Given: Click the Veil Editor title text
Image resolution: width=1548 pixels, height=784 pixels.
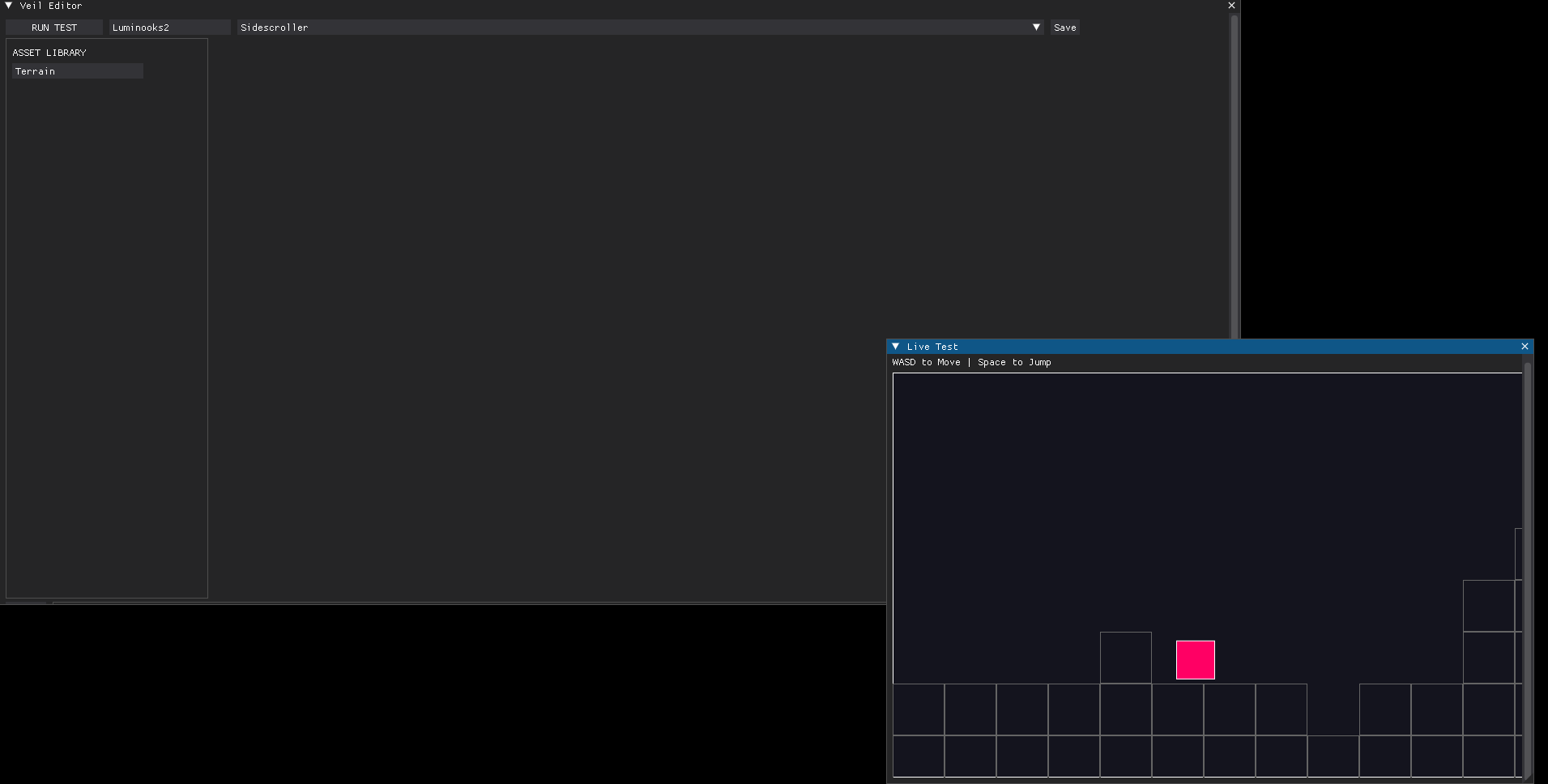Looking at the screenshot, I should pyautogui.click(x=51, y=6).
